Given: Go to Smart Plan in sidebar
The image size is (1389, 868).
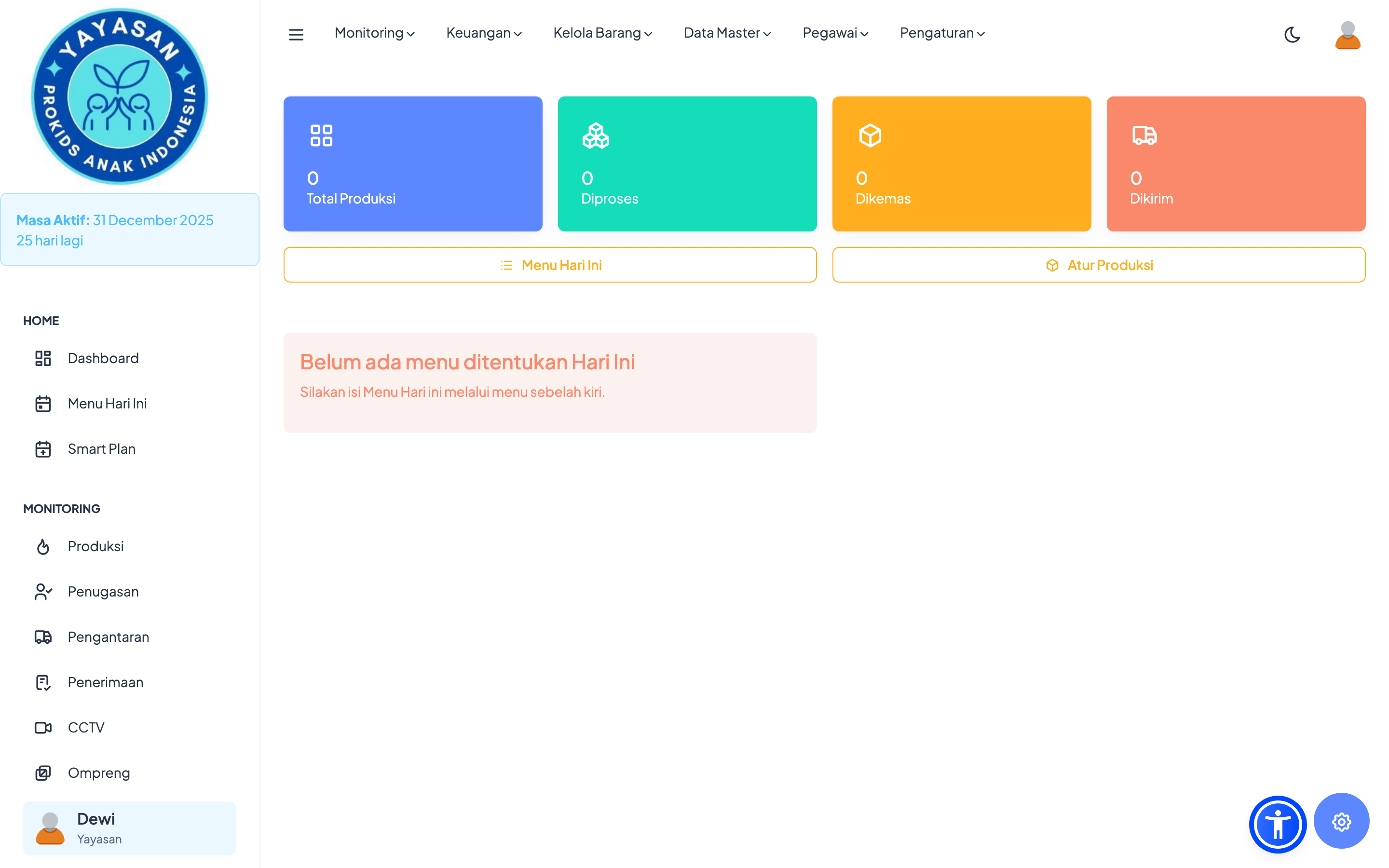Looking at the screenshot, I should coord(102,449).
